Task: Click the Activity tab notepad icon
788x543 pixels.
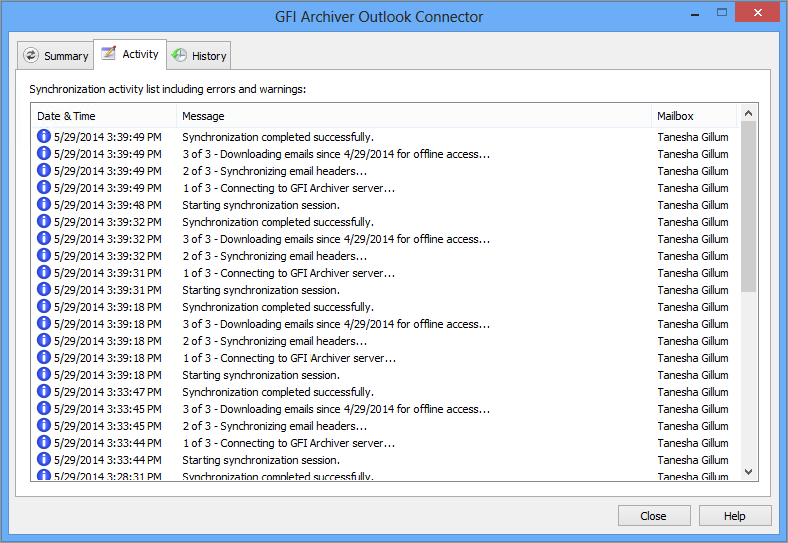Action: tap(109, 53)
